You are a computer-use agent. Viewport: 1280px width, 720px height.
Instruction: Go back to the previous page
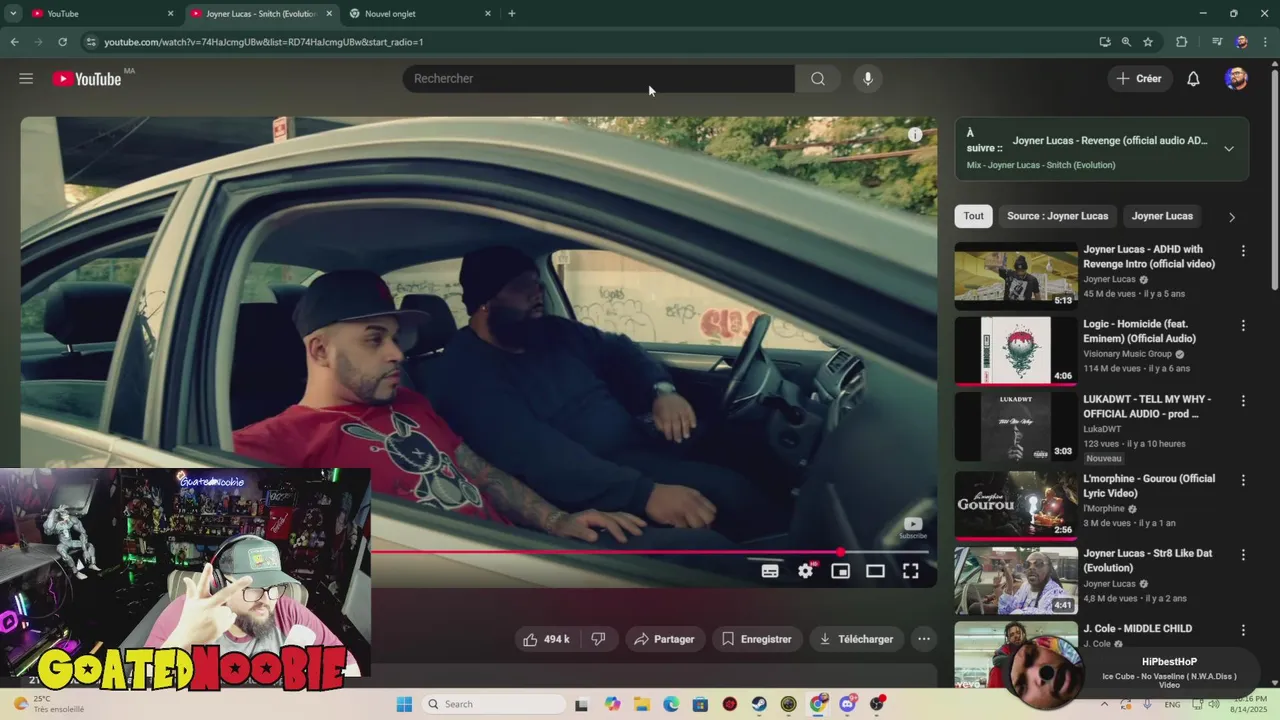[14, 42]
